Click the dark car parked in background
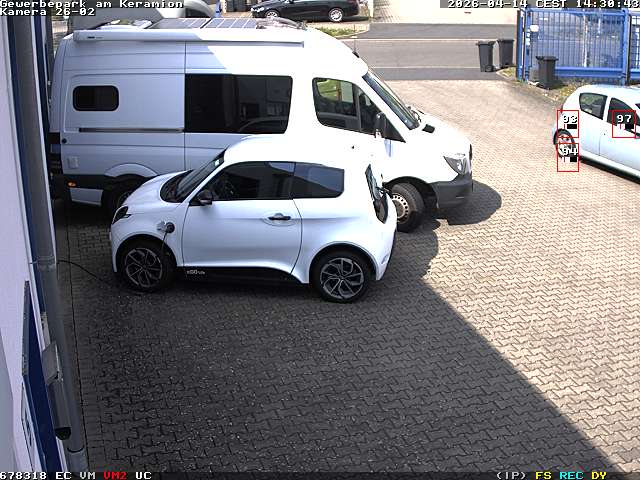Viewport: 640px width, 480px height. click(305, 10)
